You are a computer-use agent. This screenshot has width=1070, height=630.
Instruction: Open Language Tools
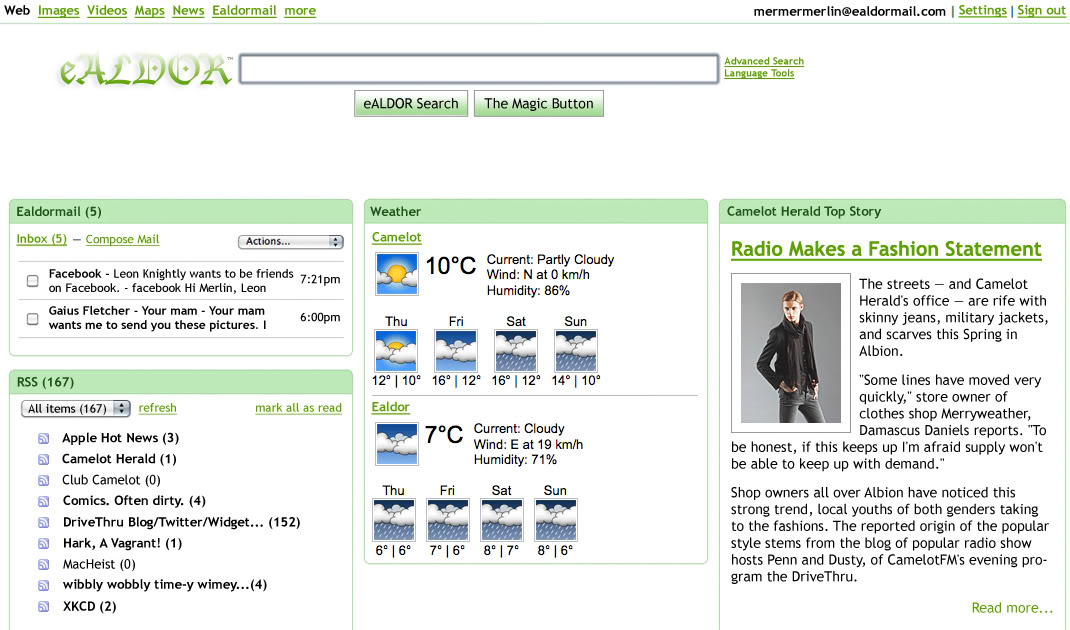(x=760, y=73)
